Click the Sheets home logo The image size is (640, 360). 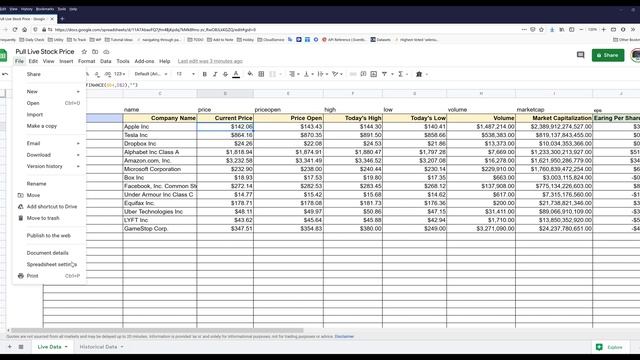[3, 55]
